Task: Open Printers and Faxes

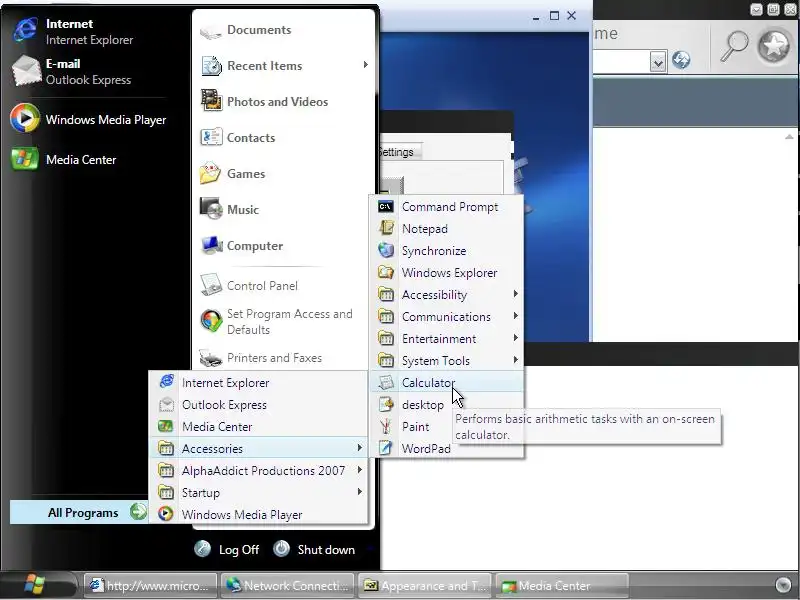Action: [x=261, y=358]
